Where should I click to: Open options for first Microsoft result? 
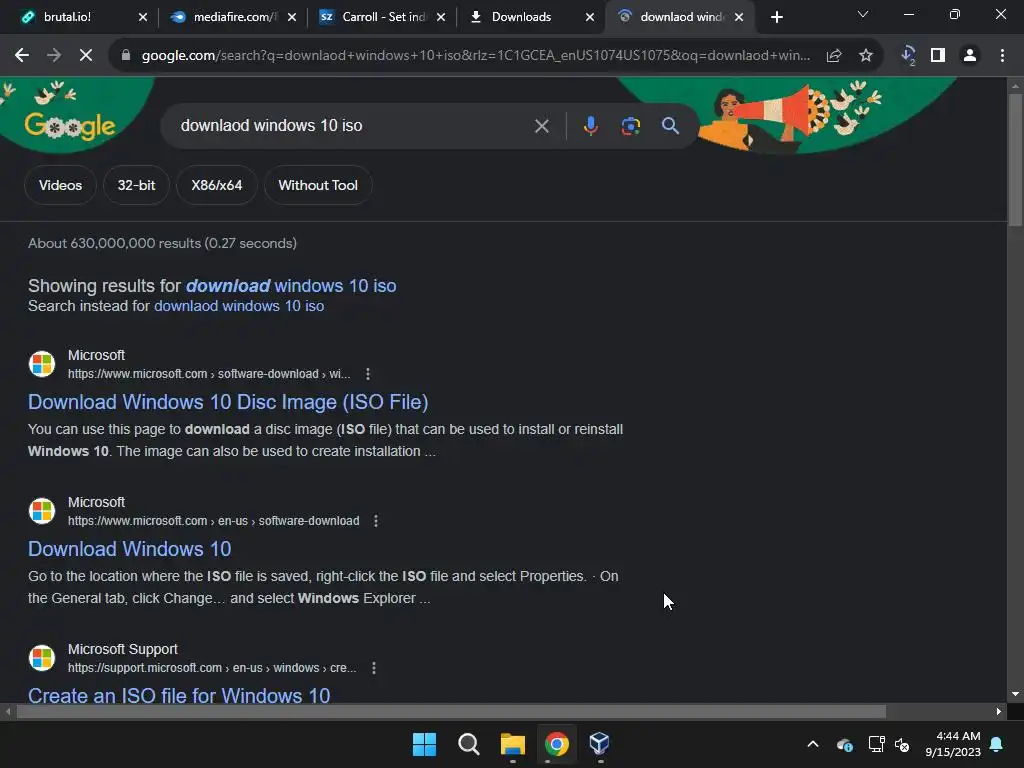pyautogui.click(x=368, y=374)
